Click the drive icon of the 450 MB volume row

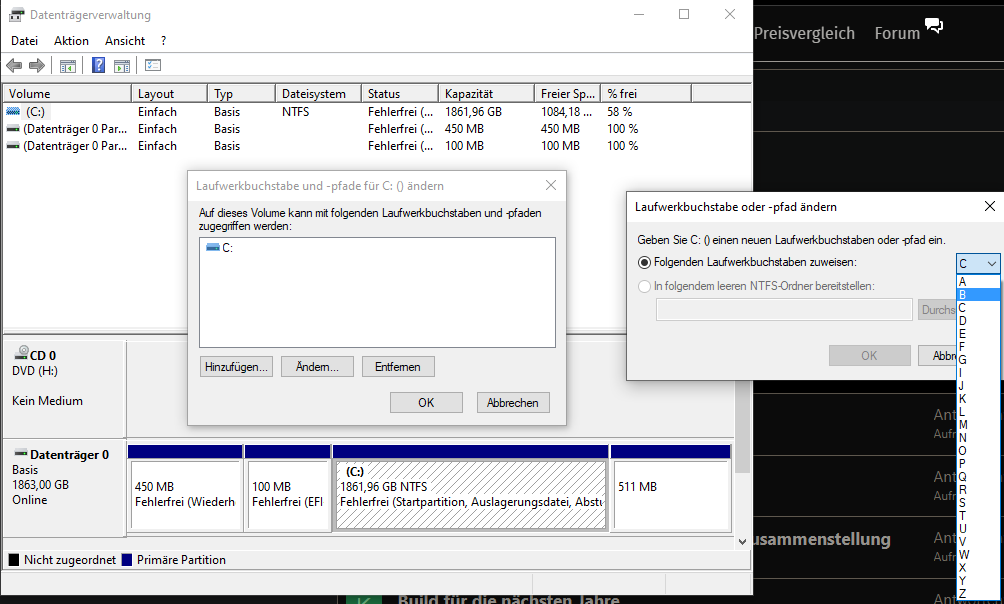point(13,129)
